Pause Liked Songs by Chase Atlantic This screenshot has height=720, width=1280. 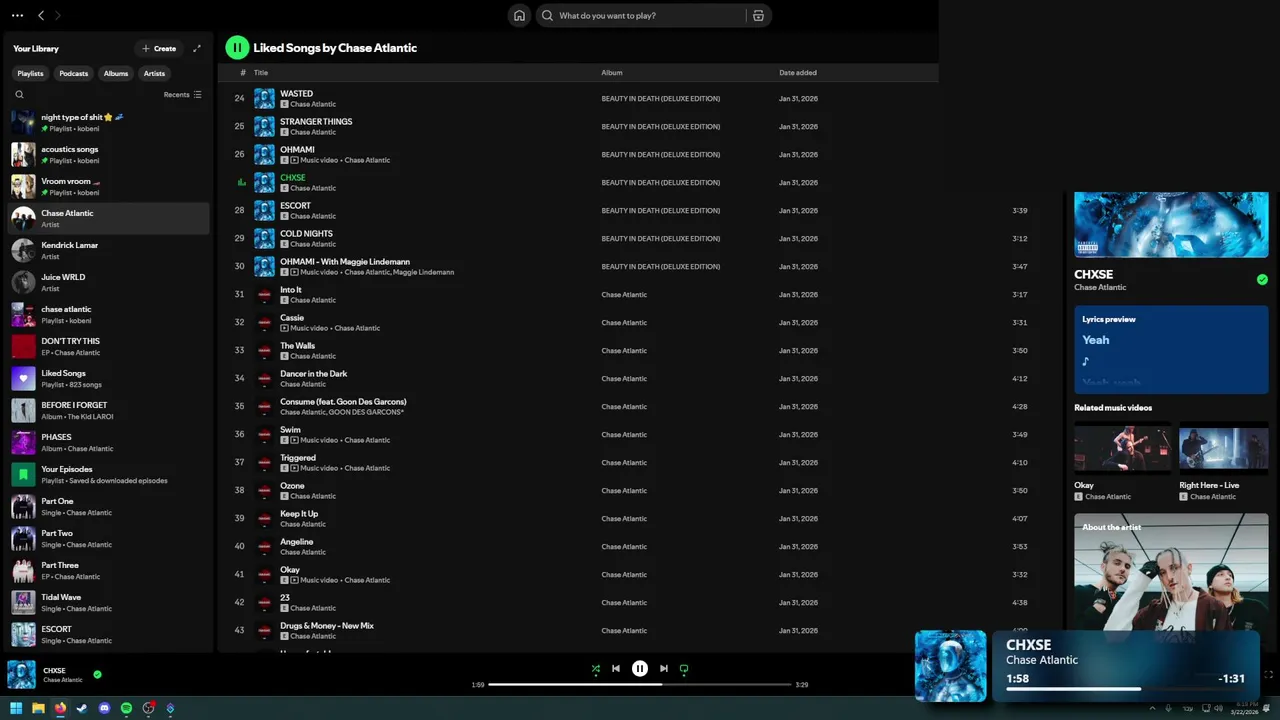(237, 47)
